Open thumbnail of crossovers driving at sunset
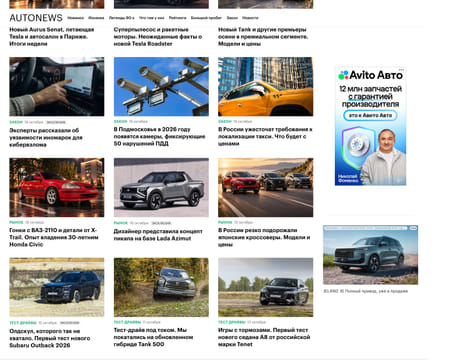The height and width of the screenshot is (360, 463). pyautogui.click(x=266, y=187)
